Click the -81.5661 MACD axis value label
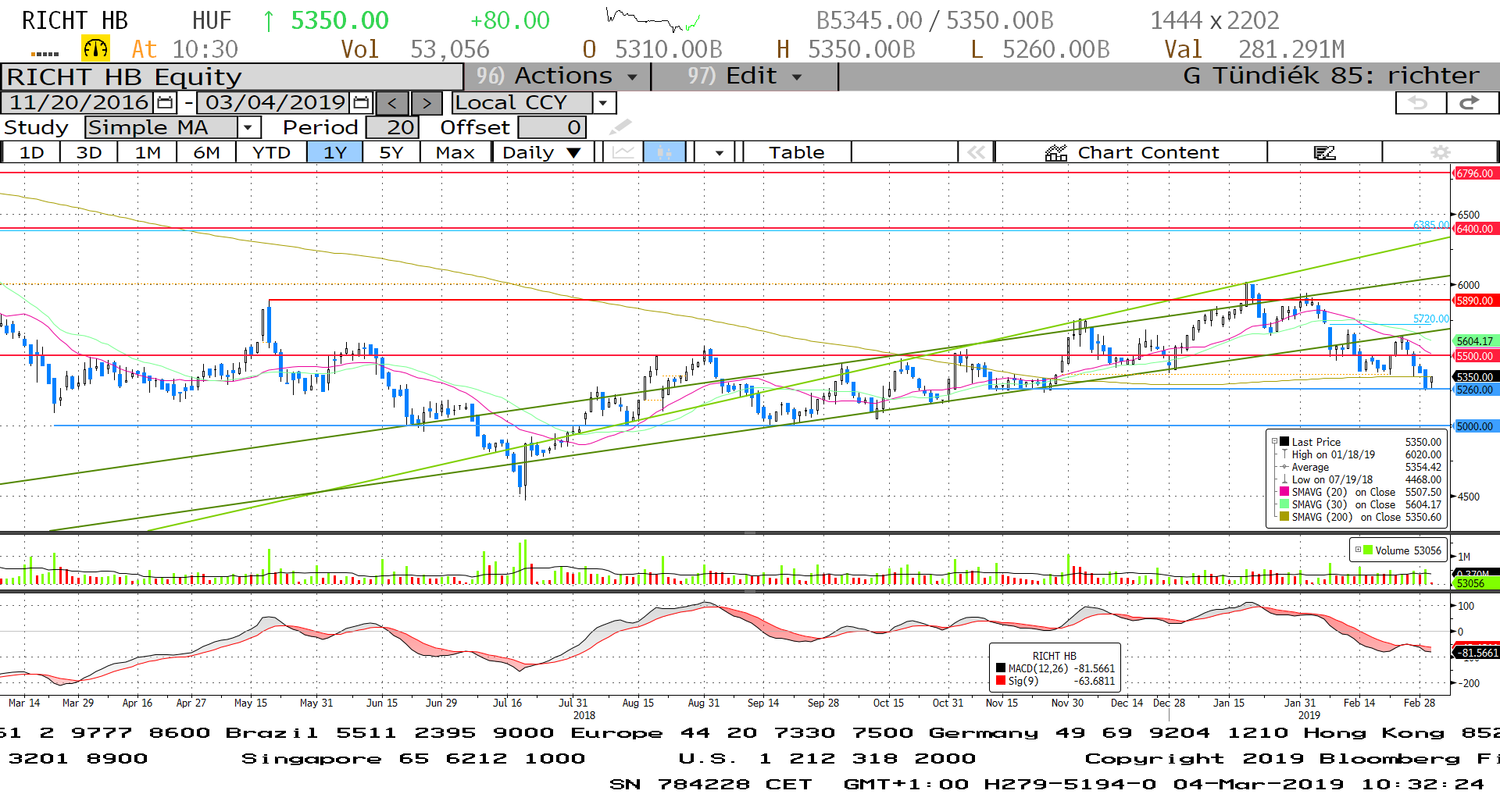1500x812 pixels. coord(1477,653)
